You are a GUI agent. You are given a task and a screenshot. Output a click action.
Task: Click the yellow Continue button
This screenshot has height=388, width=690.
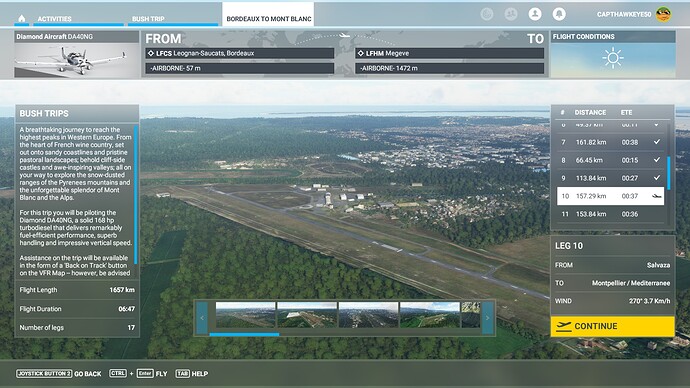click(x=613, y=326)
